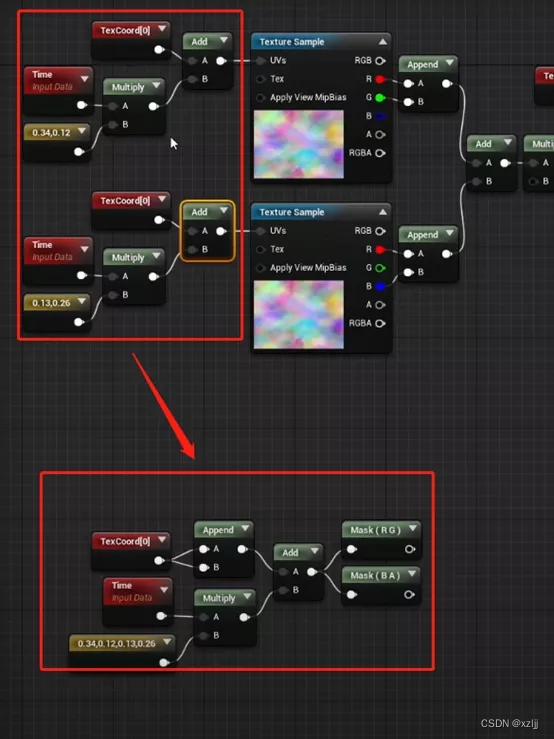Click the top Texture Sample red R pin
The width and height of the screenshot is (554, 739).
380,79
